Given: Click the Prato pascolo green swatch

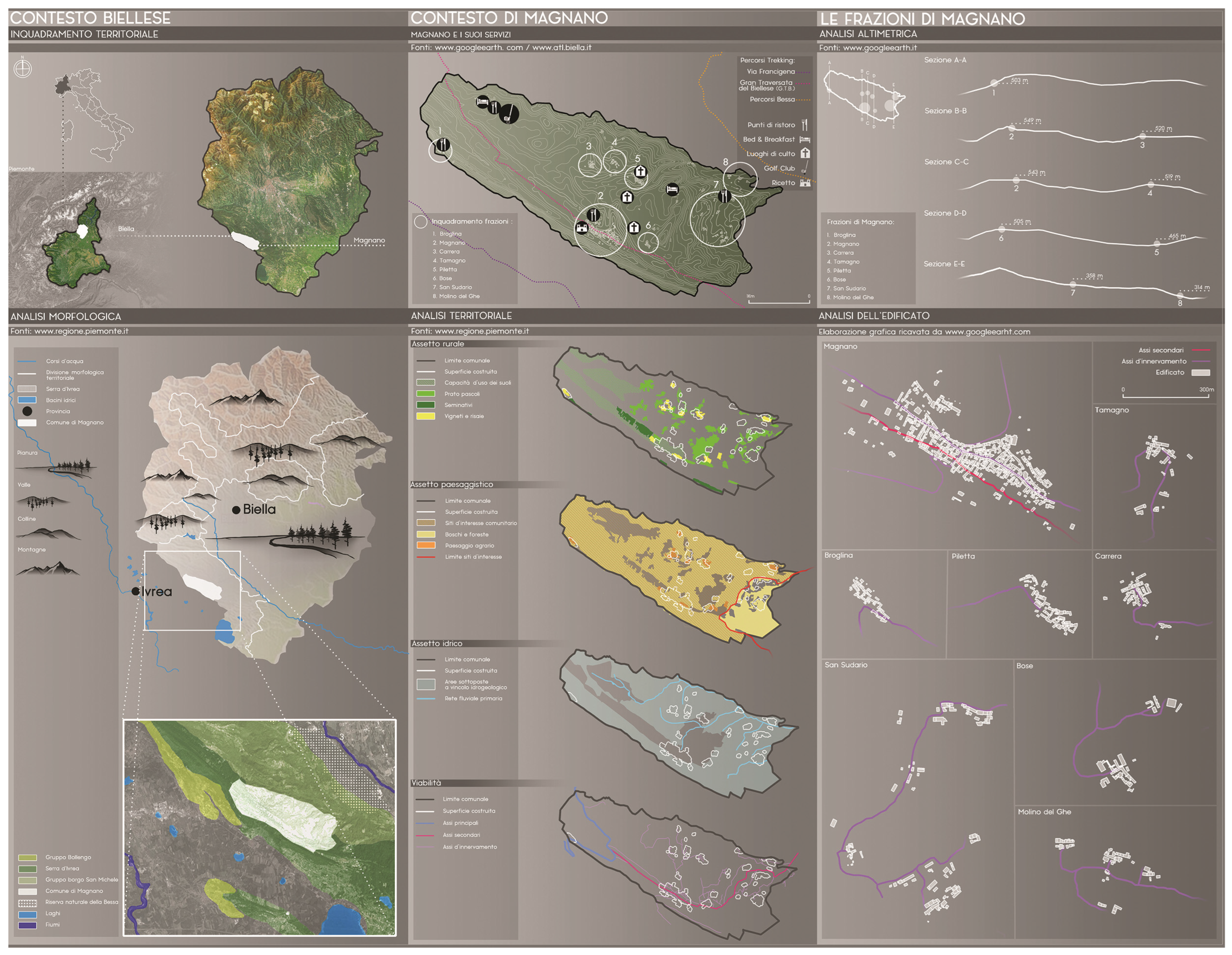Looking at the screenshot, I should point(425,394).
